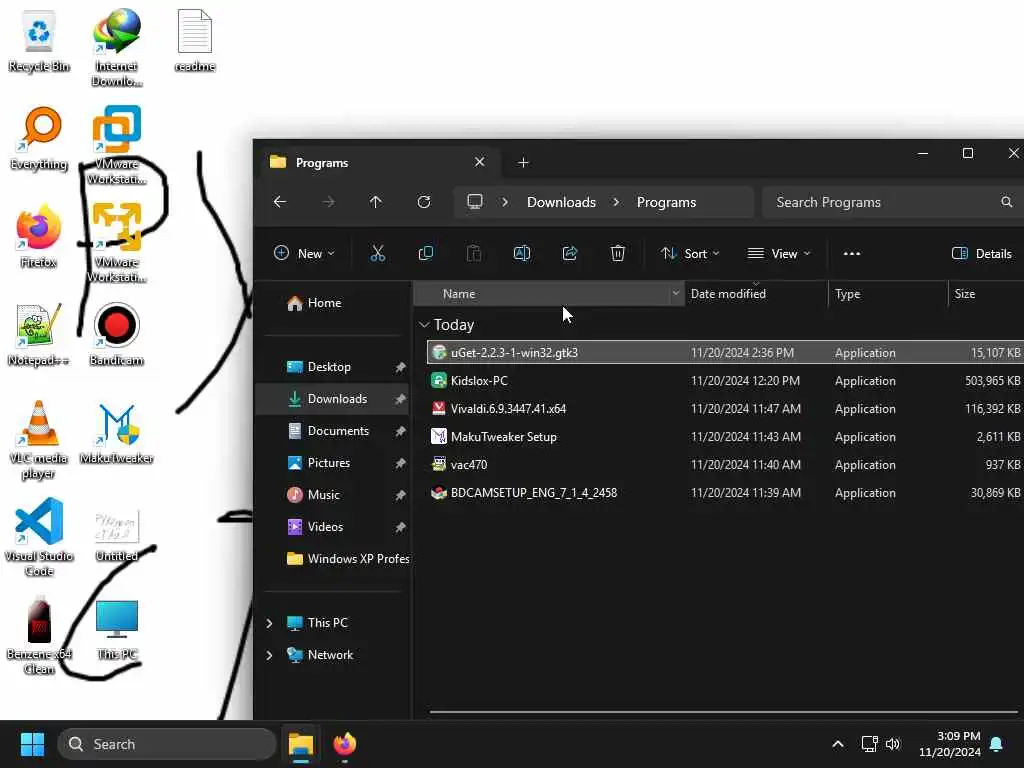
Task: Unpin Pictures from quick access
Action: 400,463
